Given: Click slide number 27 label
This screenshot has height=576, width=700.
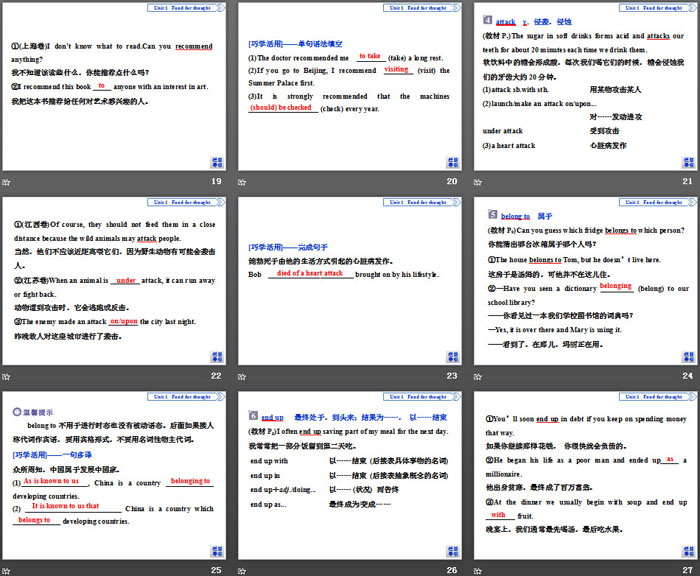Looking at the screenshot, I should point(688,570).
